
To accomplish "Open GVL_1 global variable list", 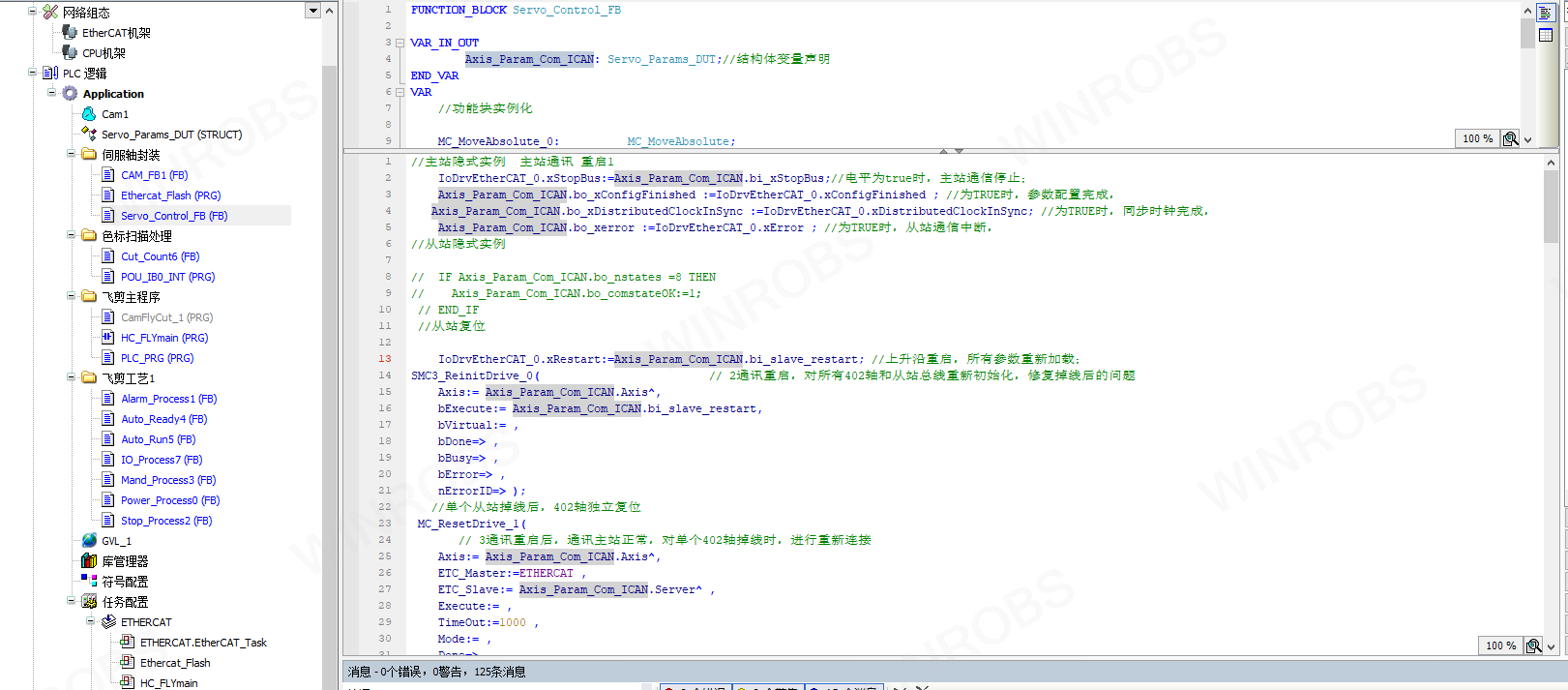I will pos(116,541).
